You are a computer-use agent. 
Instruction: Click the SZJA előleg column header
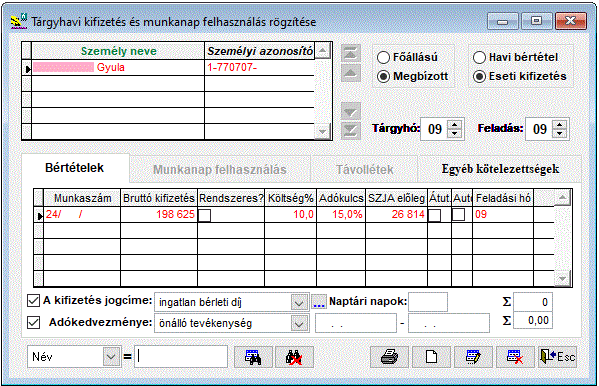[396, 198]
